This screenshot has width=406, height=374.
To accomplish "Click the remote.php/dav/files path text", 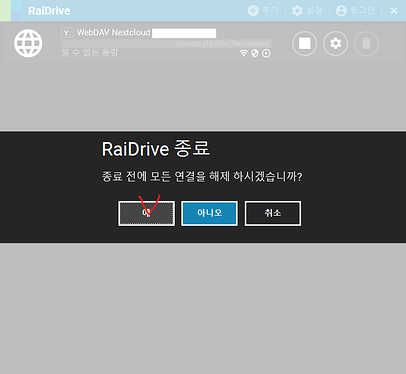I will coord(222,44).
